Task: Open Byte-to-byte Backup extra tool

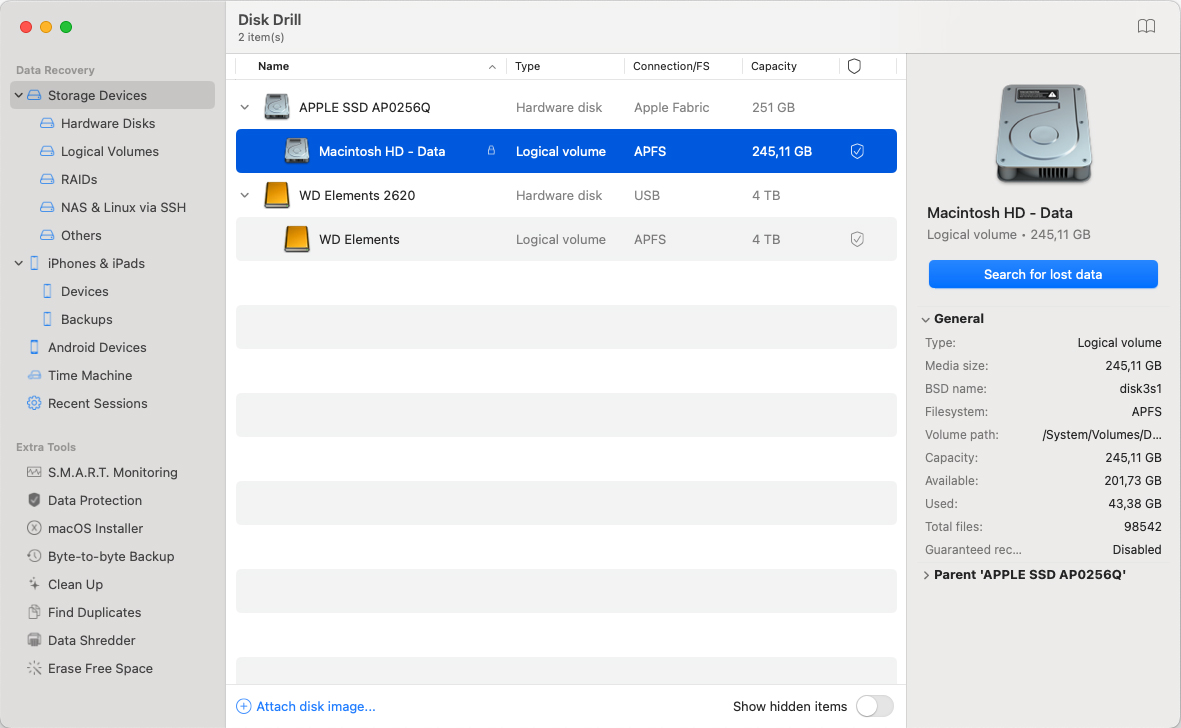Action: [113, 556]
